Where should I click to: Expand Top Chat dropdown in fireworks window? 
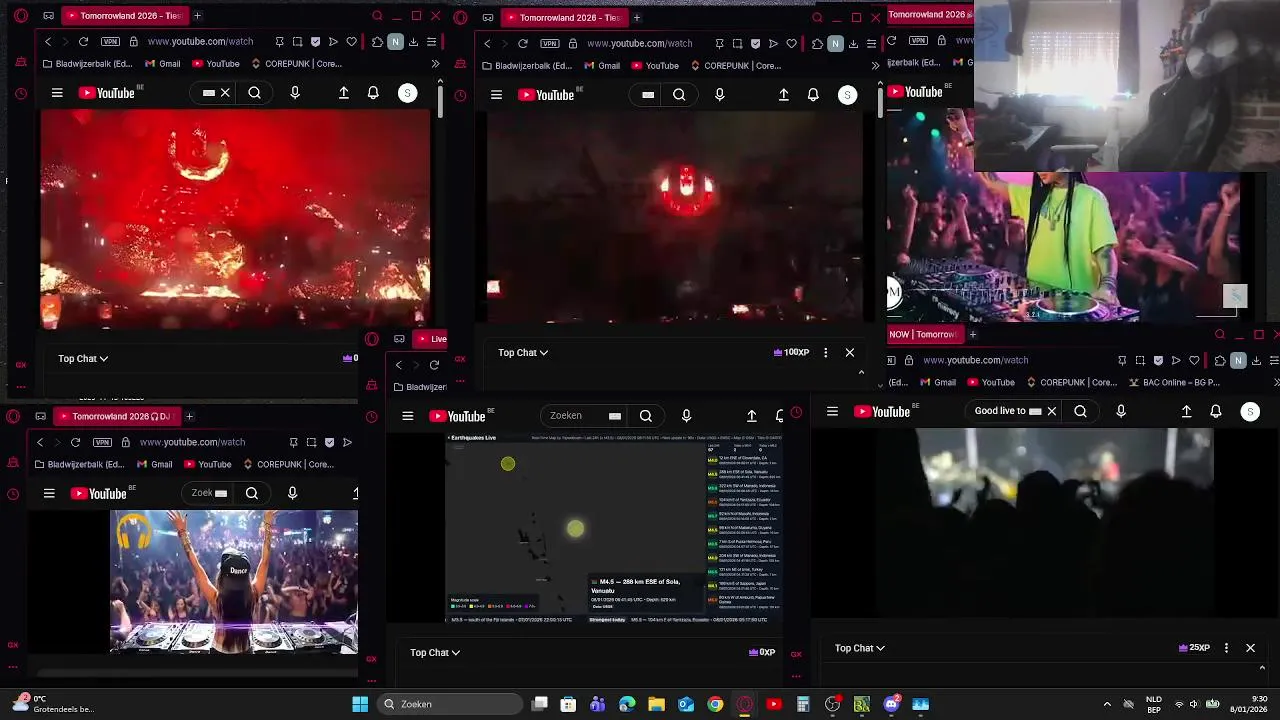click(83, 359)
